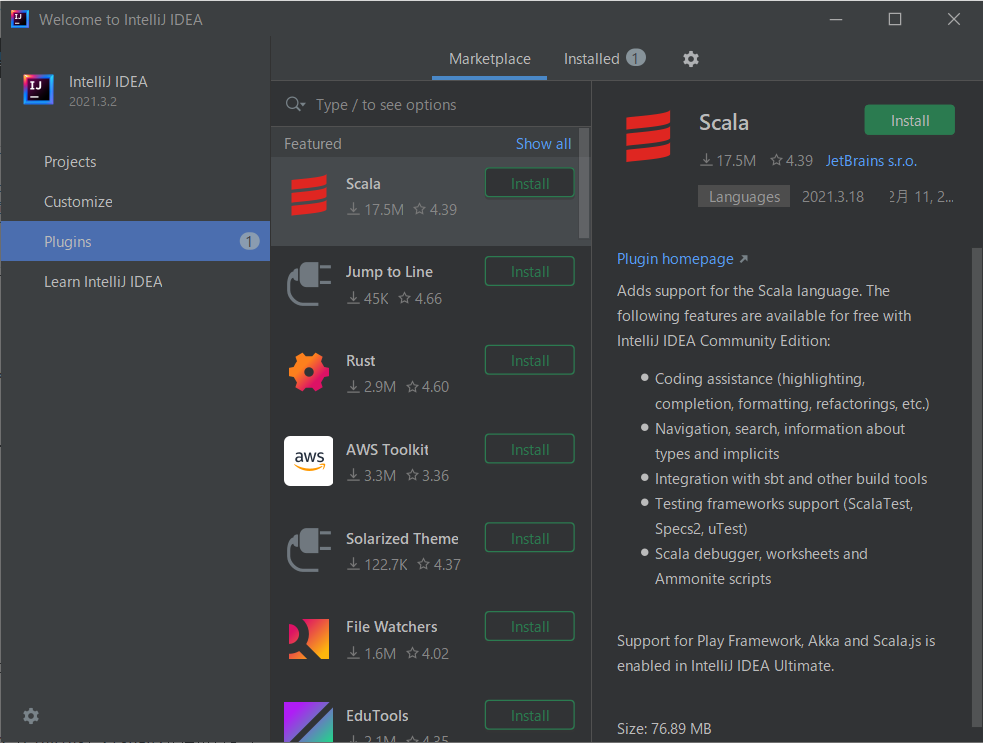
Task: Install the EduTools plugin
Action: tap(530, 715)
